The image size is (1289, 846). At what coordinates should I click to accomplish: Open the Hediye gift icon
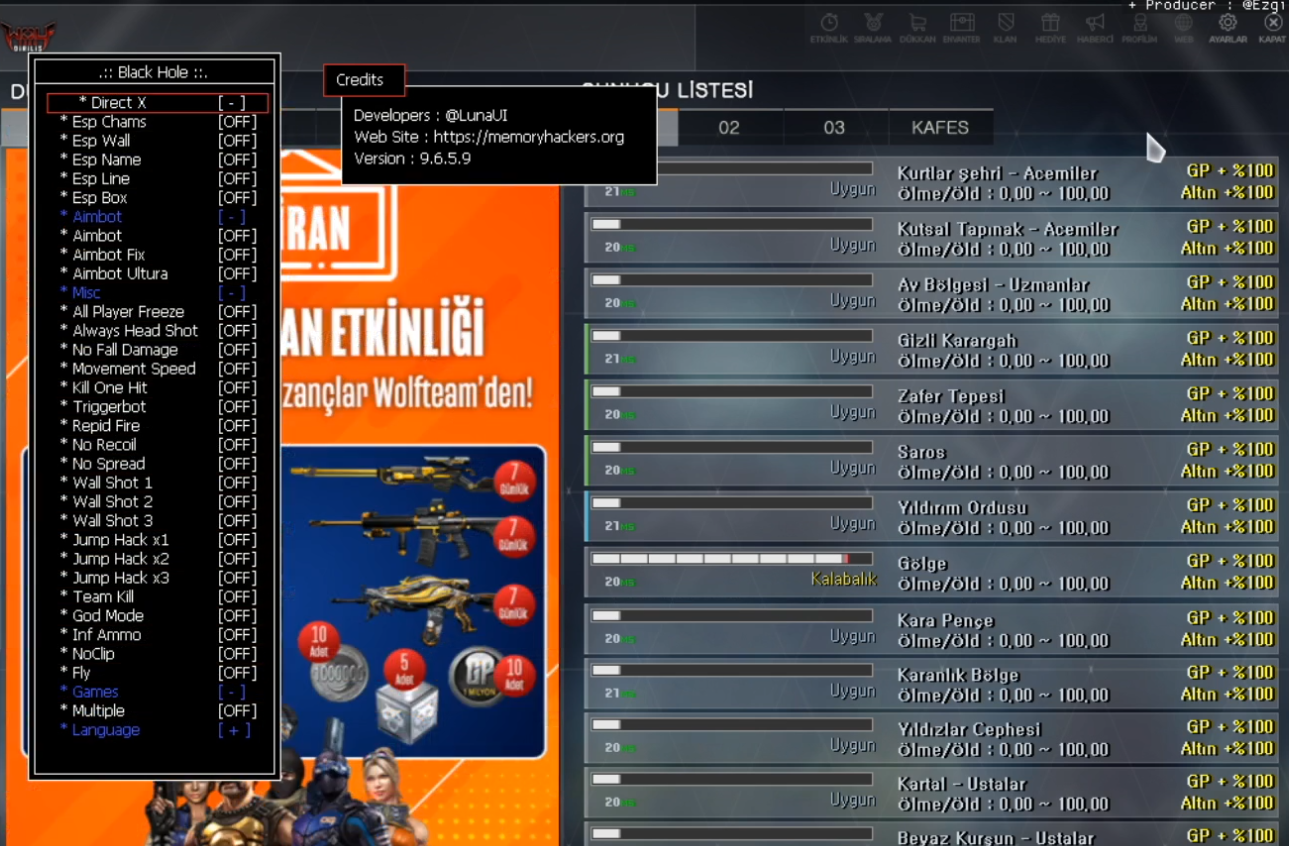(x=1049, y=25)
